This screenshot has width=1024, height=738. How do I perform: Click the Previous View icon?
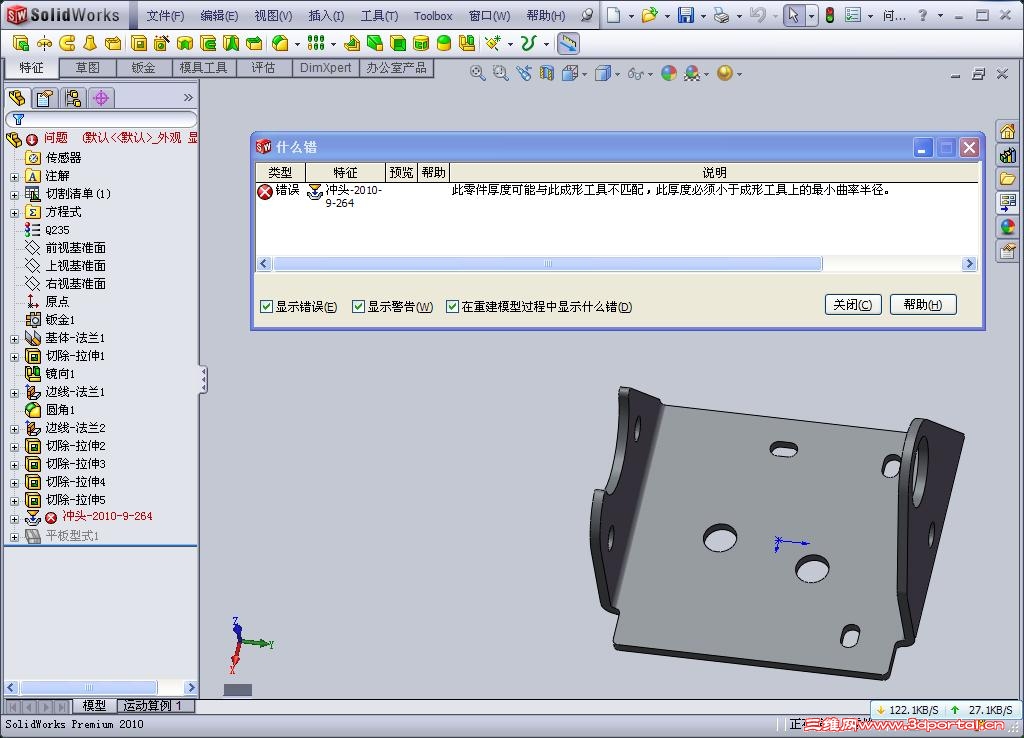[x=524, y=73]
